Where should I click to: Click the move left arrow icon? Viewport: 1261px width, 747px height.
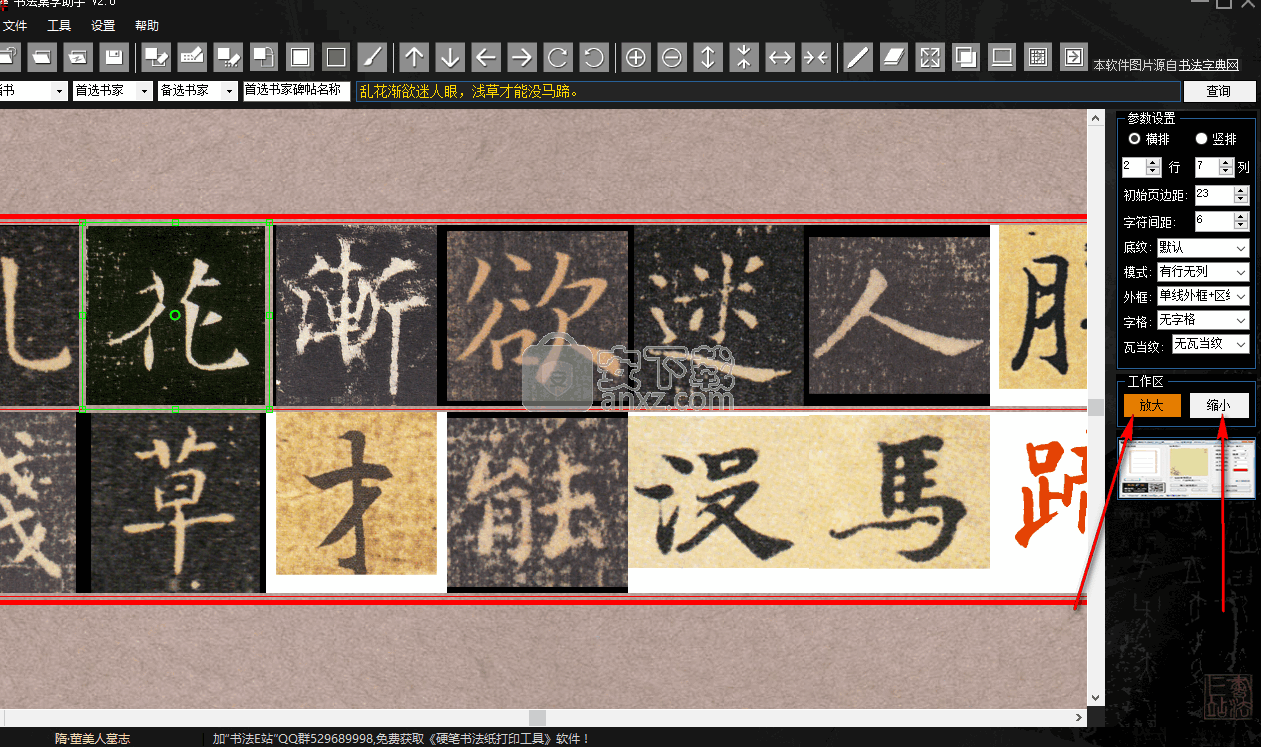pos(486,56)
